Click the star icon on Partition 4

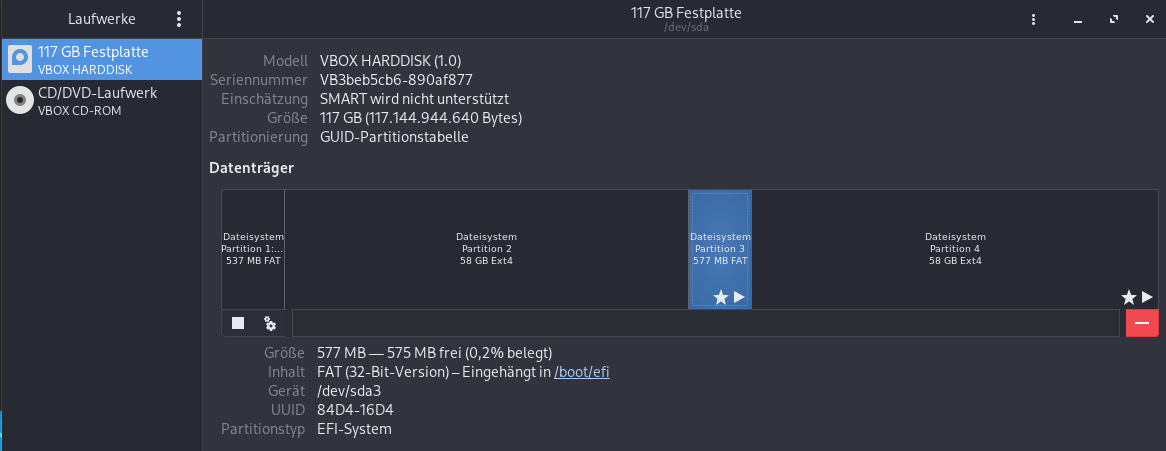[1129, 297]
